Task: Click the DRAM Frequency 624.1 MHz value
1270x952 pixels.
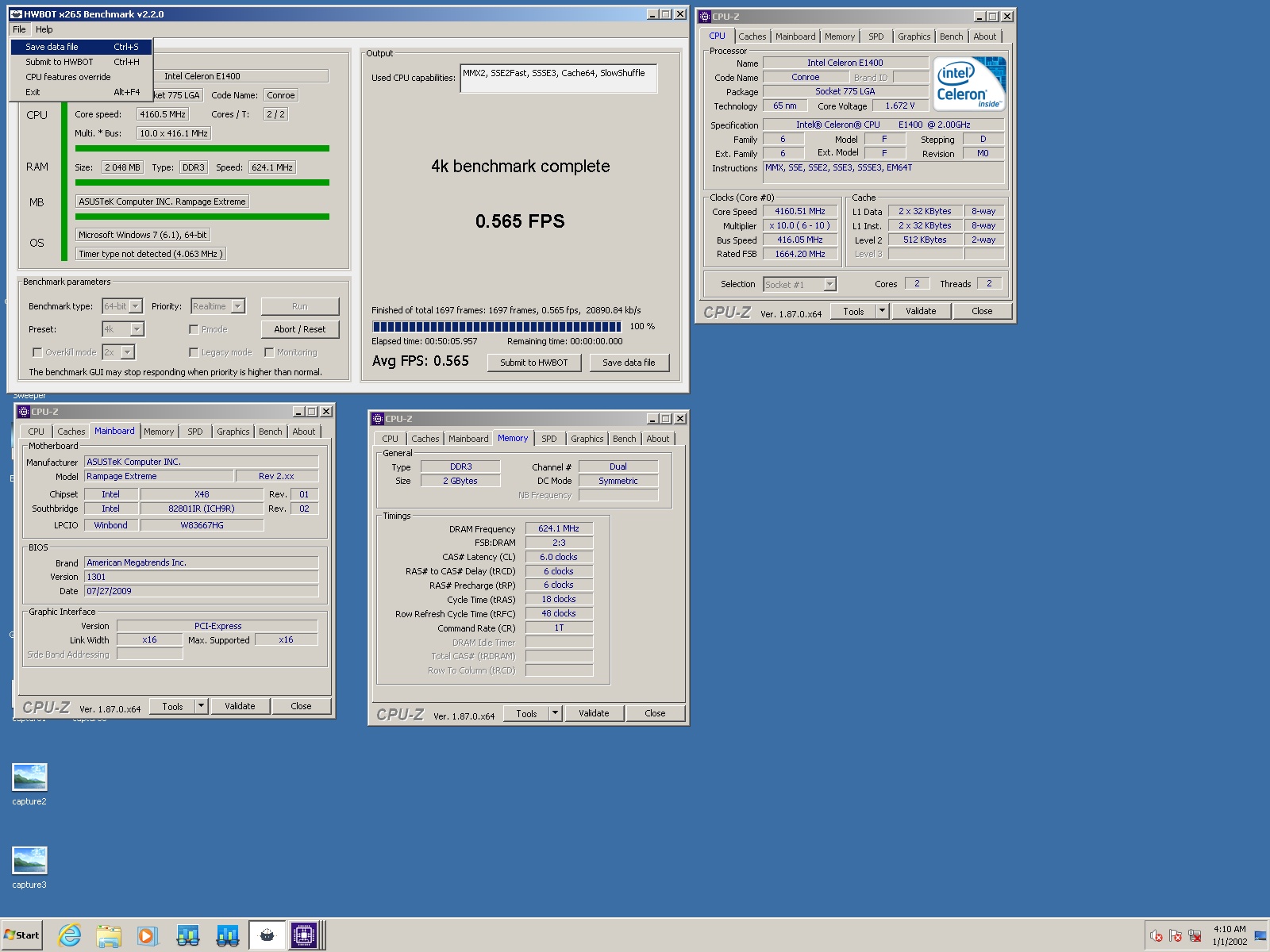Action: [559, 528]
